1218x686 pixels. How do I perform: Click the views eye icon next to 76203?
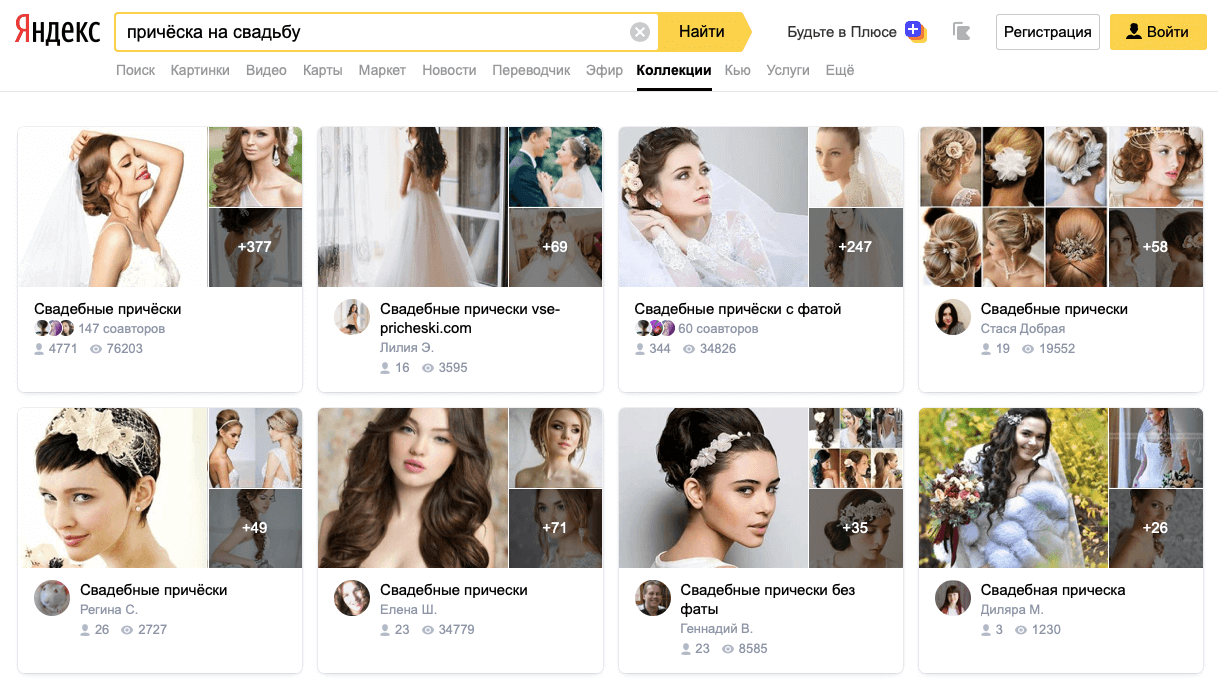point(97,349)
